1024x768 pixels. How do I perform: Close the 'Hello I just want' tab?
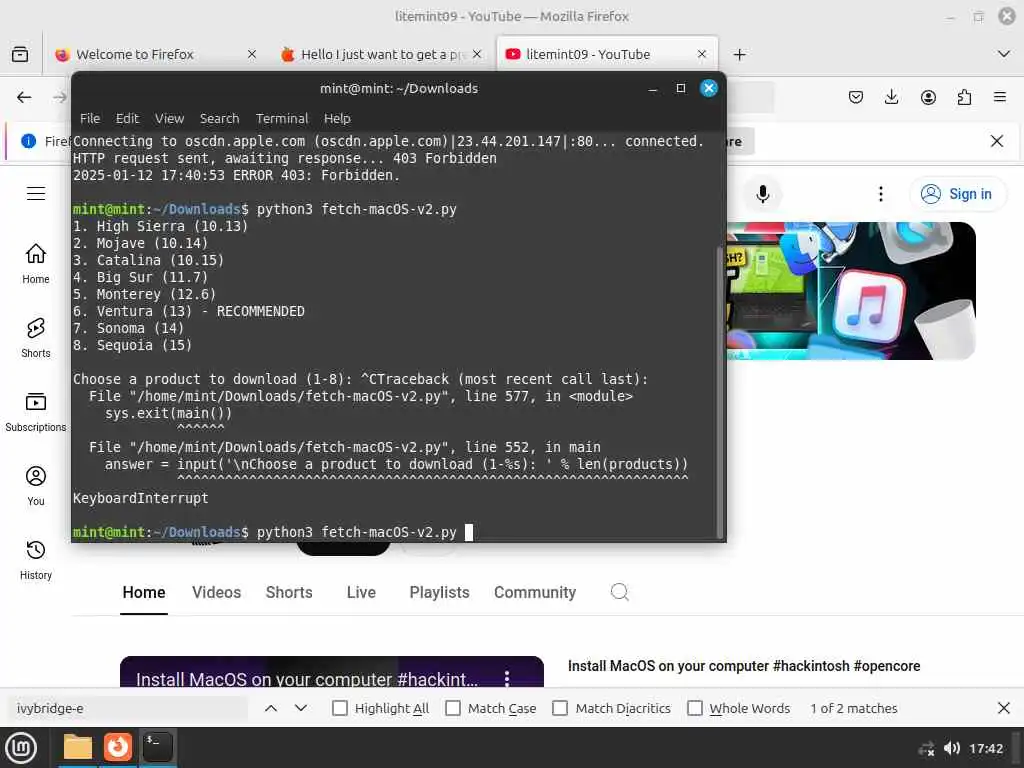pyautogui.click(x=477, y=54)
